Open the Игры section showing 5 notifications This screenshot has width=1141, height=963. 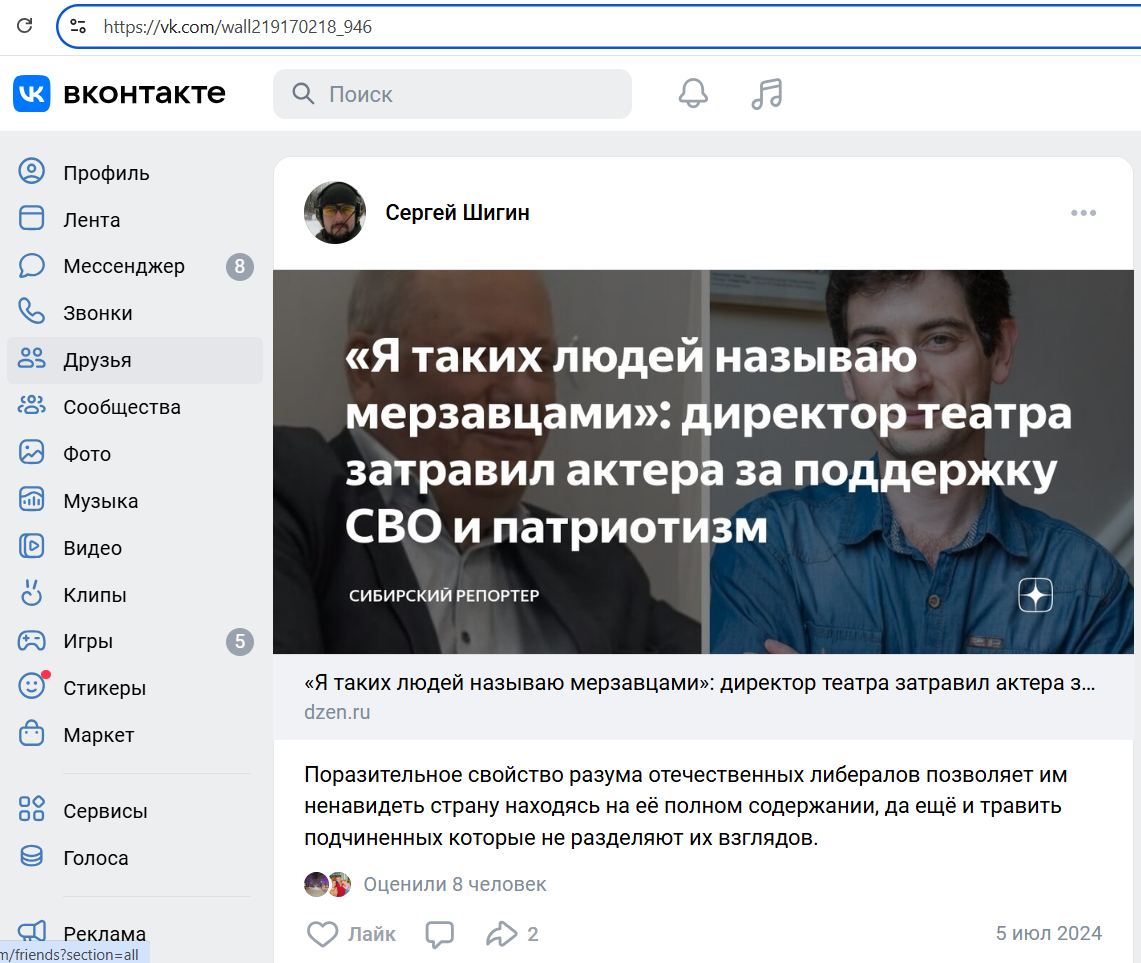coord(87,641)
